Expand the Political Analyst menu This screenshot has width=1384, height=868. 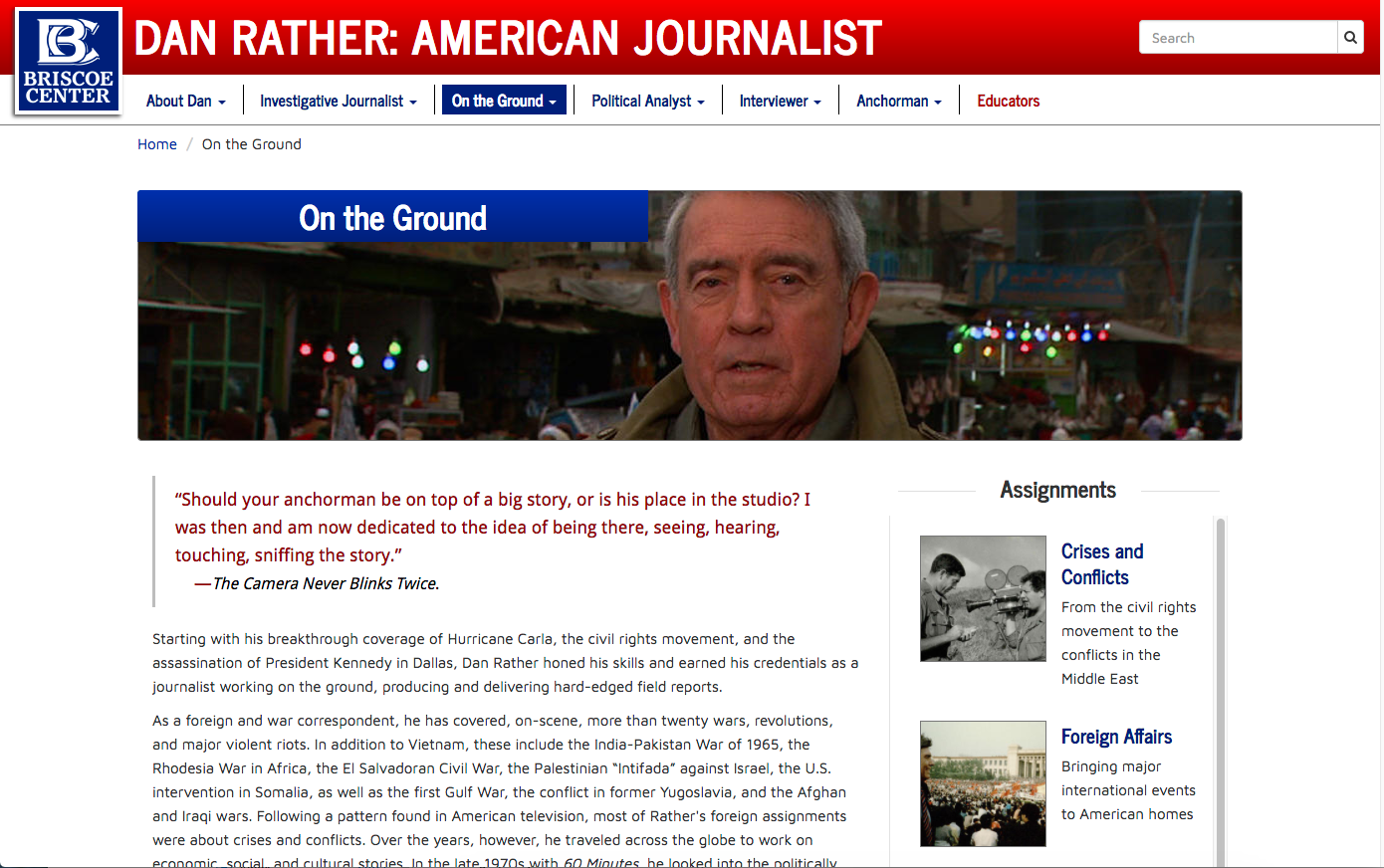click(648, 101)
